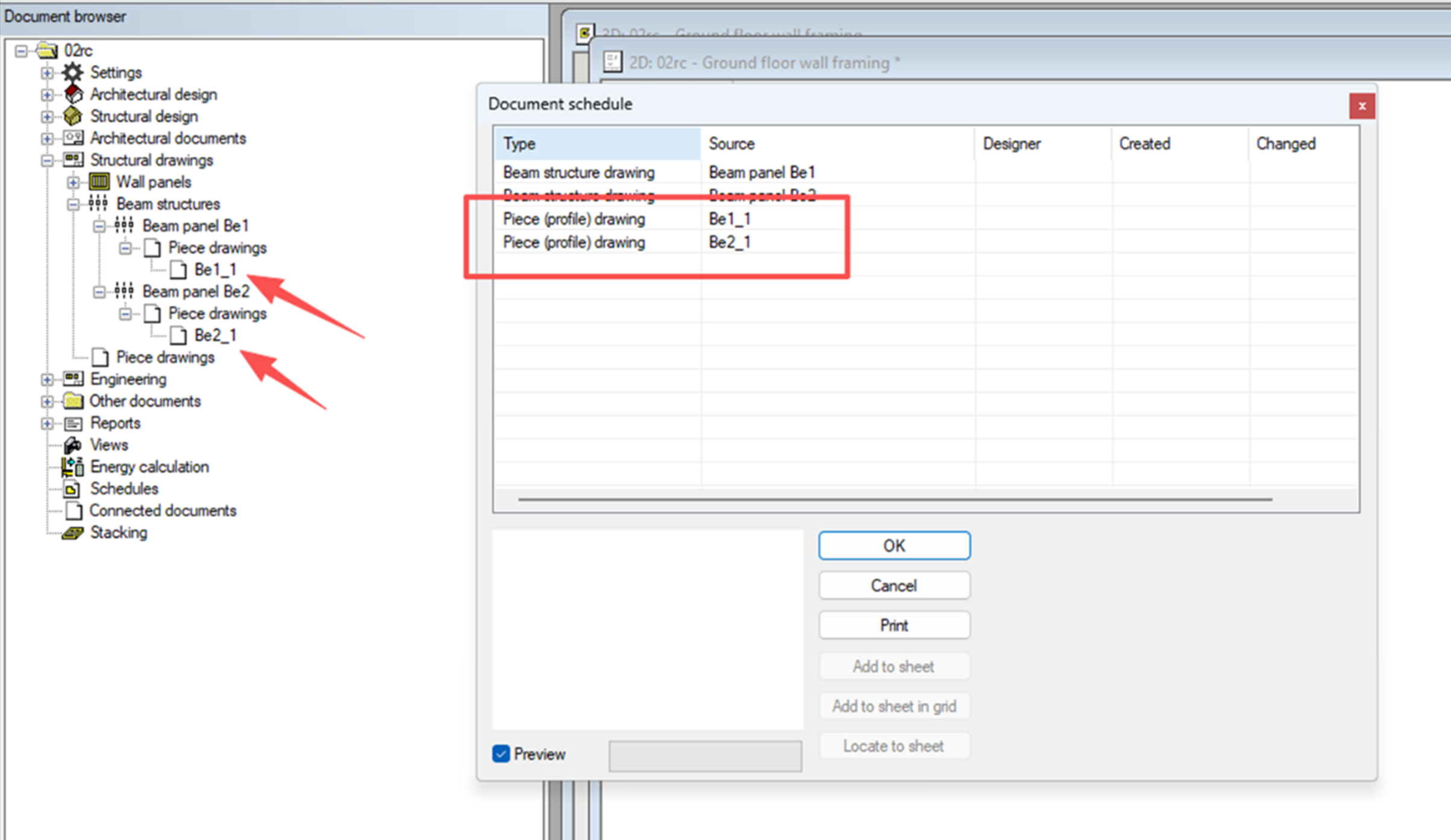Toggle the Preview checkbox
Screen dimensions: 1451x840
tap(501, 754)
